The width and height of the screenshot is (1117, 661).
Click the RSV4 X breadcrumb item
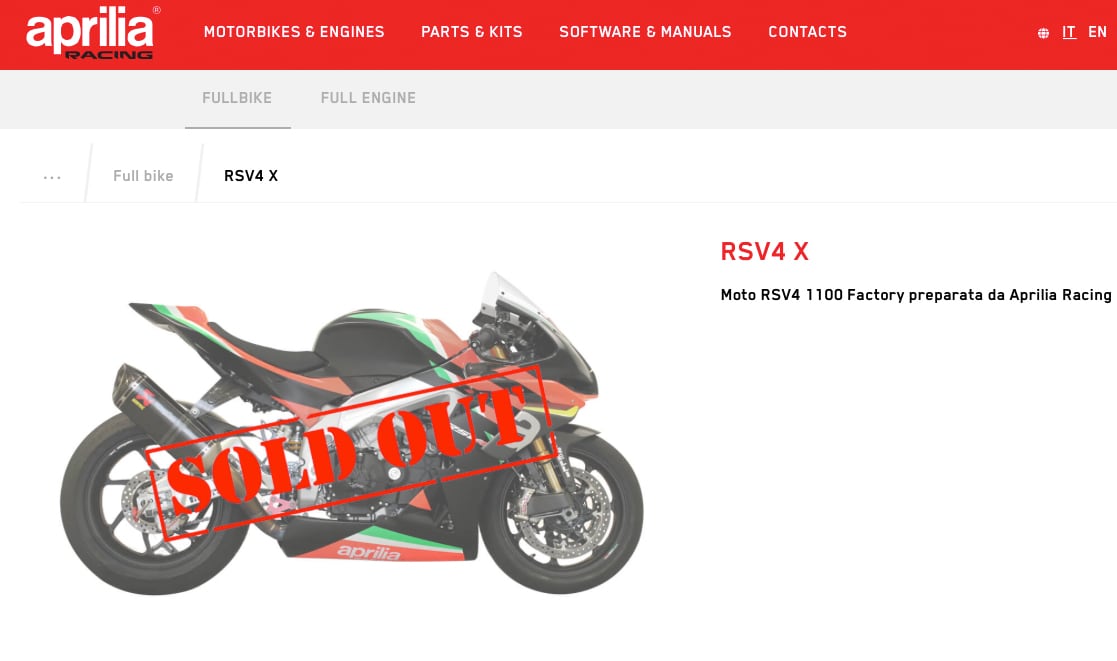pos(251,176)
